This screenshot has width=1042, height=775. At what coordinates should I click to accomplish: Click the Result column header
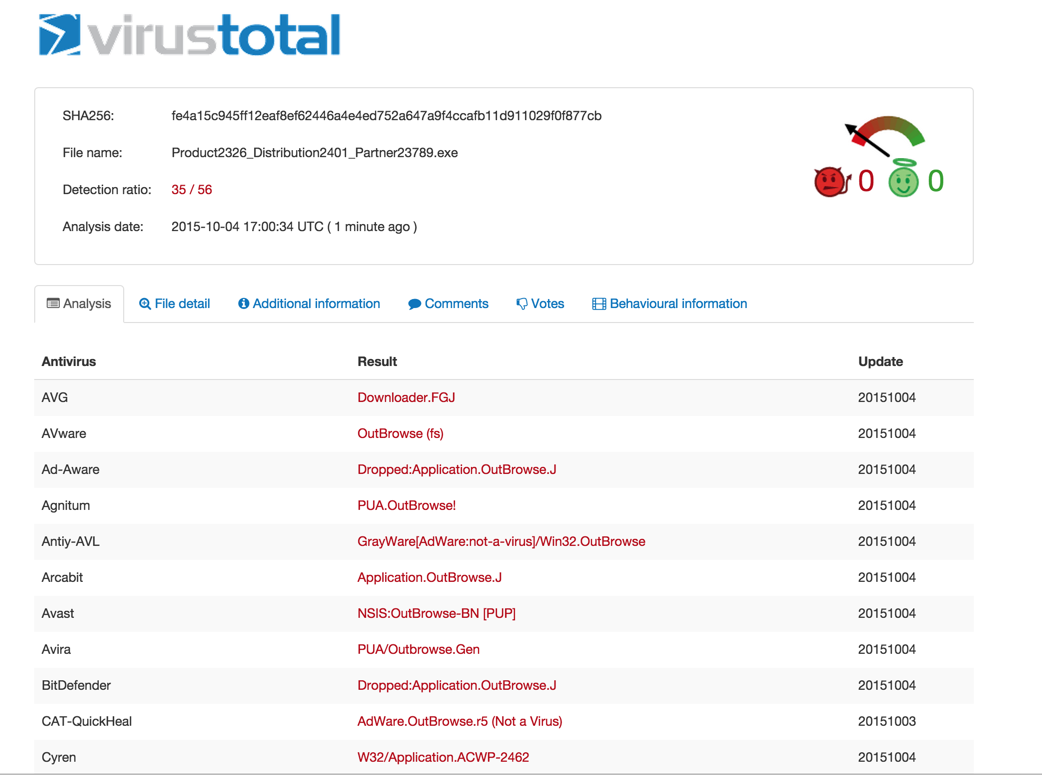tap(377, 362)
